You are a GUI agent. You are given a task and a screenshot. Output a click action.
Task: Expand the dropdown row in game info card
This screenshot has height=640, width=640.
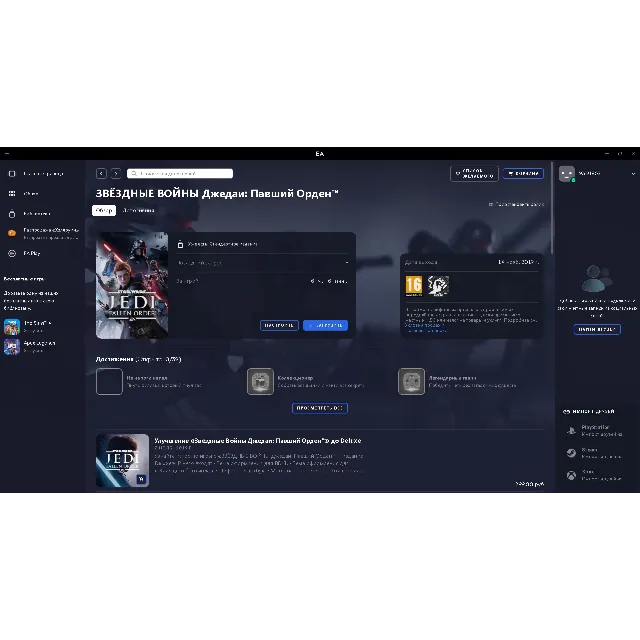(x=263, y=263)
